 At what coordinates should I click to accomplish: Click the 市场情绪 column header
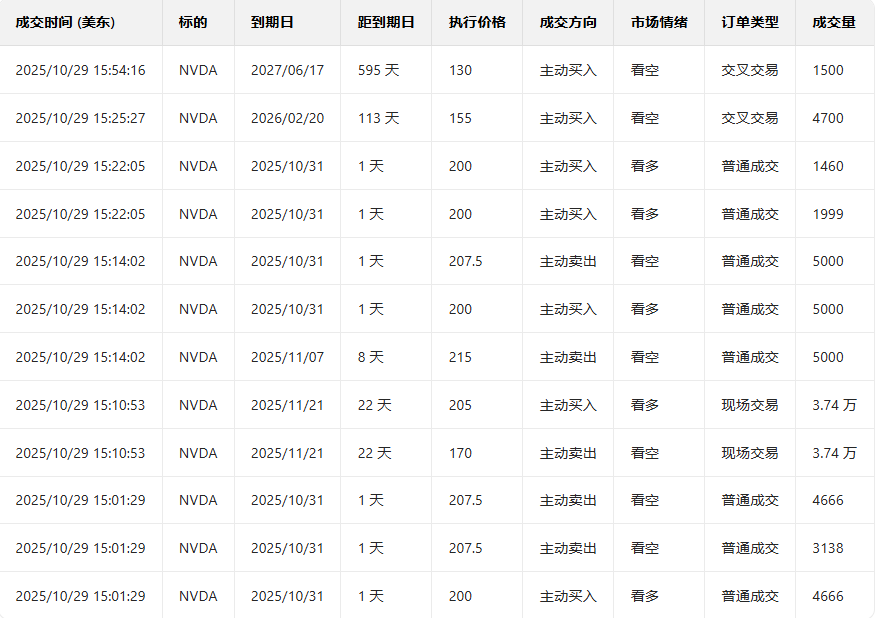[x=659, y=22]
